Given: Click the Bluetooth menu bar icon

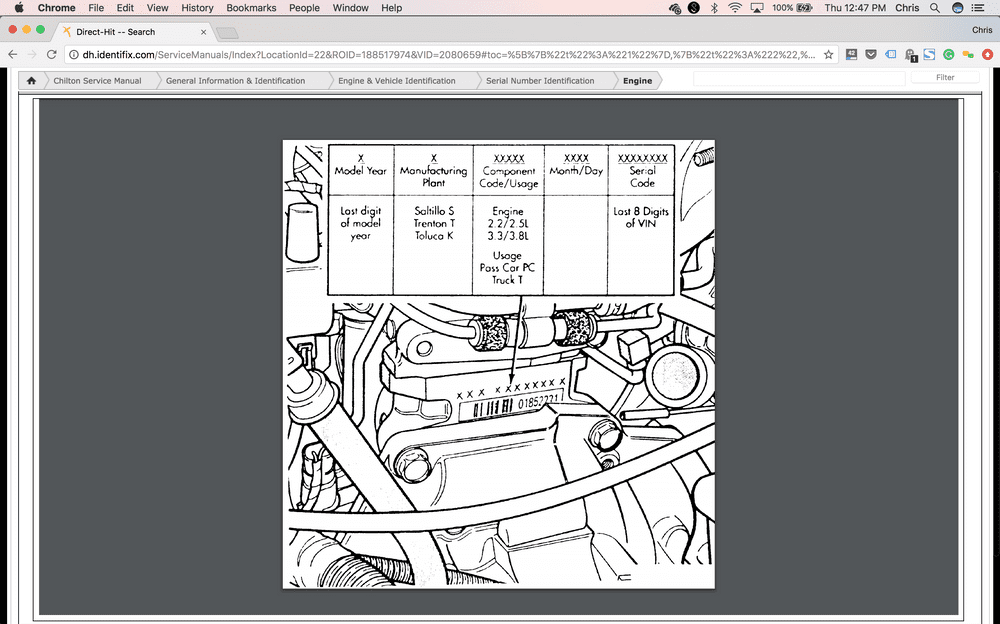Looking at the screenshot, I should 714,8.
